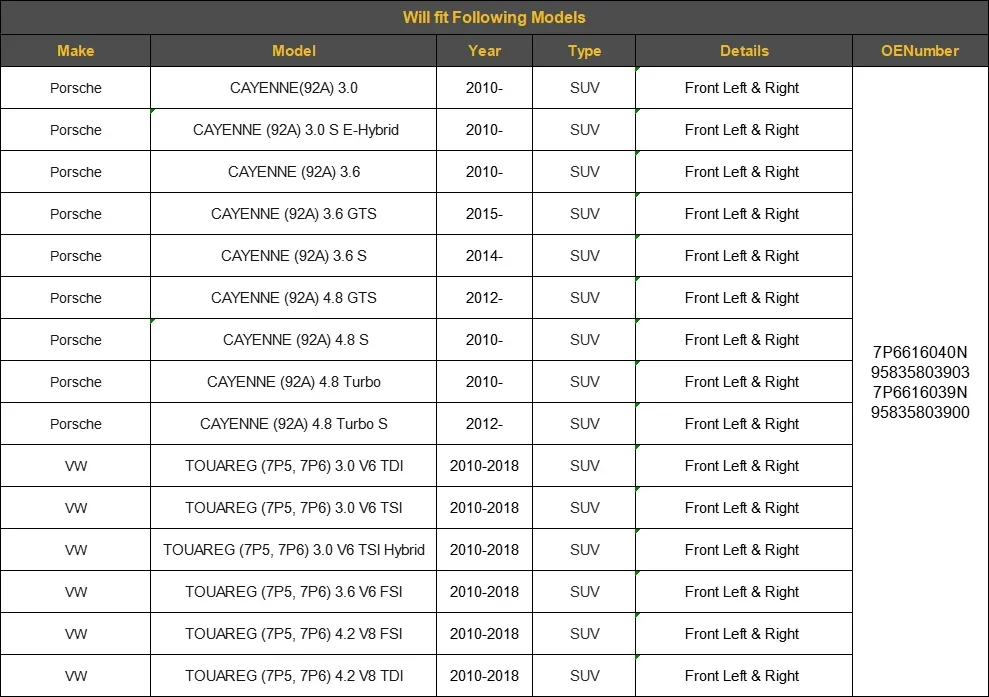
Task: Click TOUAREG (7P5, 7P6) 3.6 V6 FSI cell
Action: pos(293,592)
